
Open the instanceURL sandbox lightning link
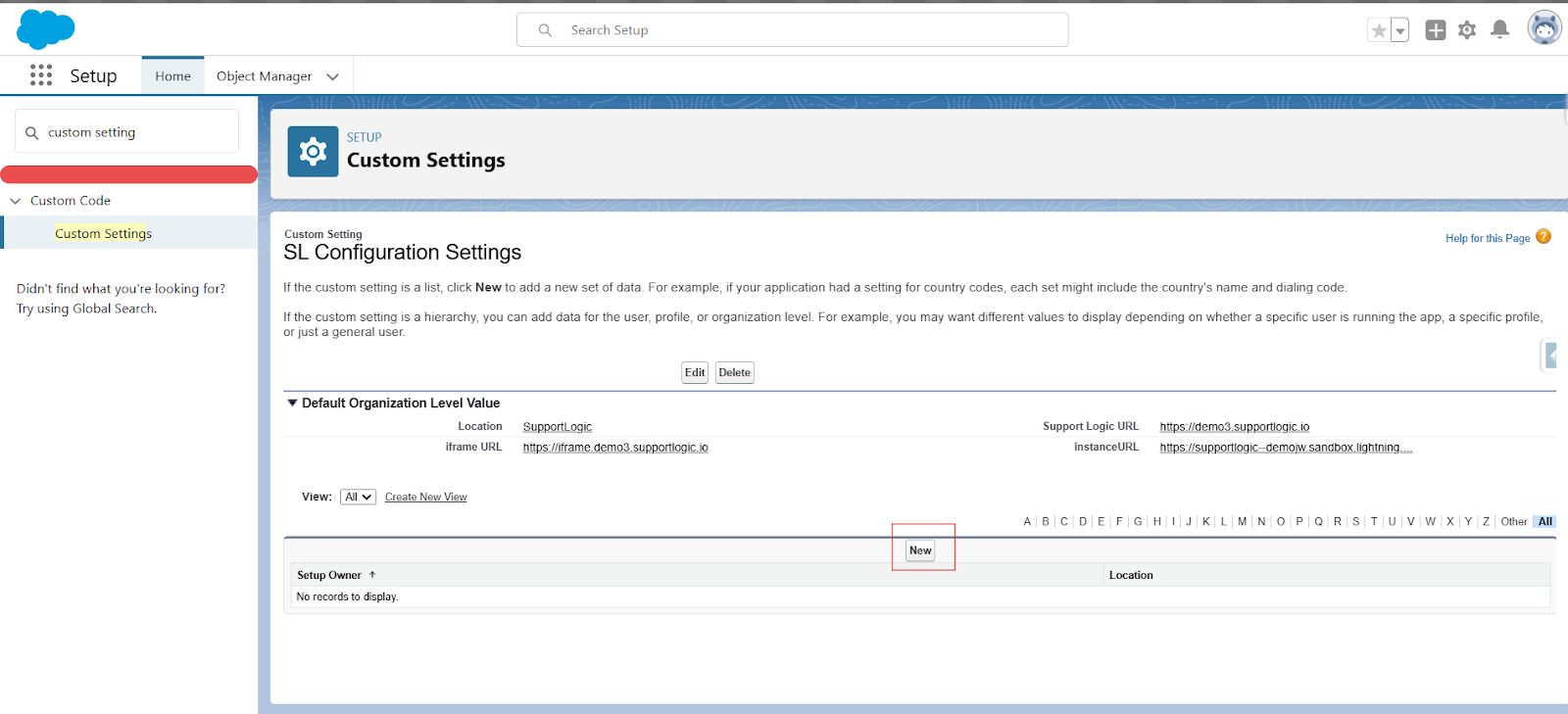coord(1286,448)
